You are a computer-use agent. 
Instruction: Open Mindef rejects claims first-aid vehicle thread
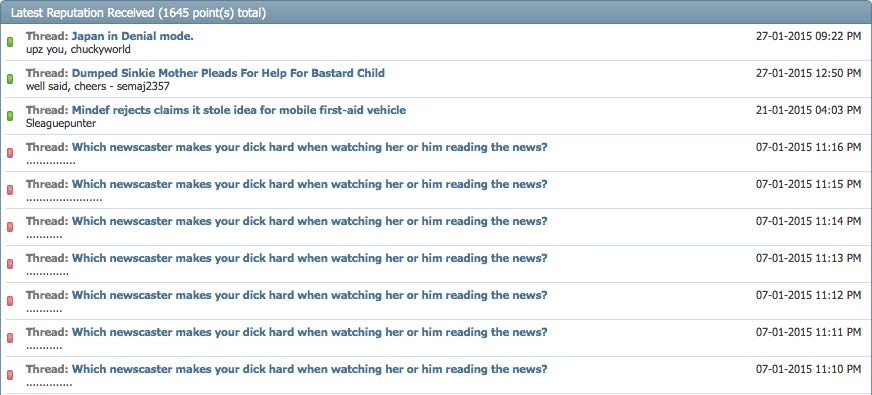(x=239, y=110)
